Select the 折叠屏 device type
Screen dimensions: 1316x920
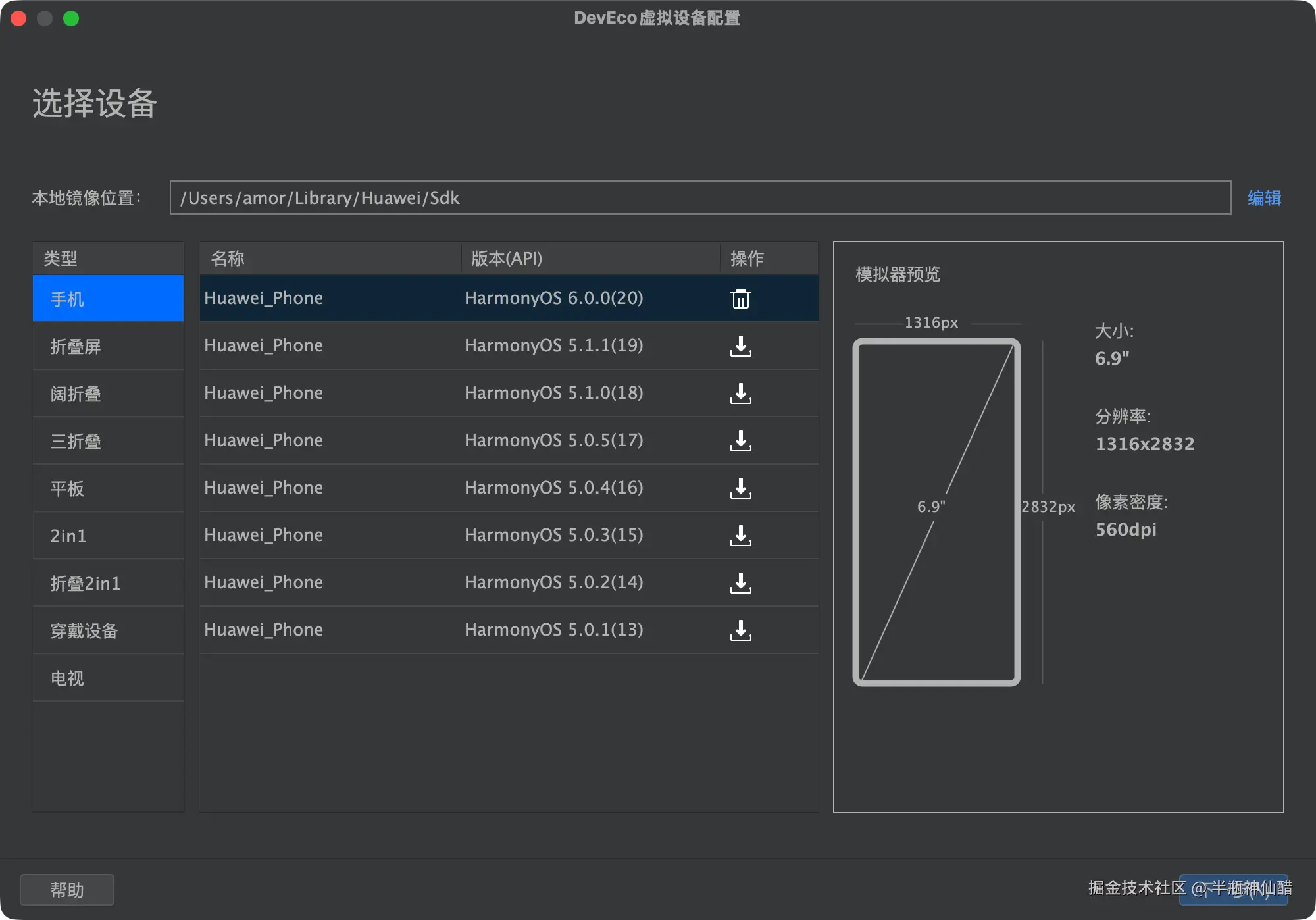[x=108, y=346]
